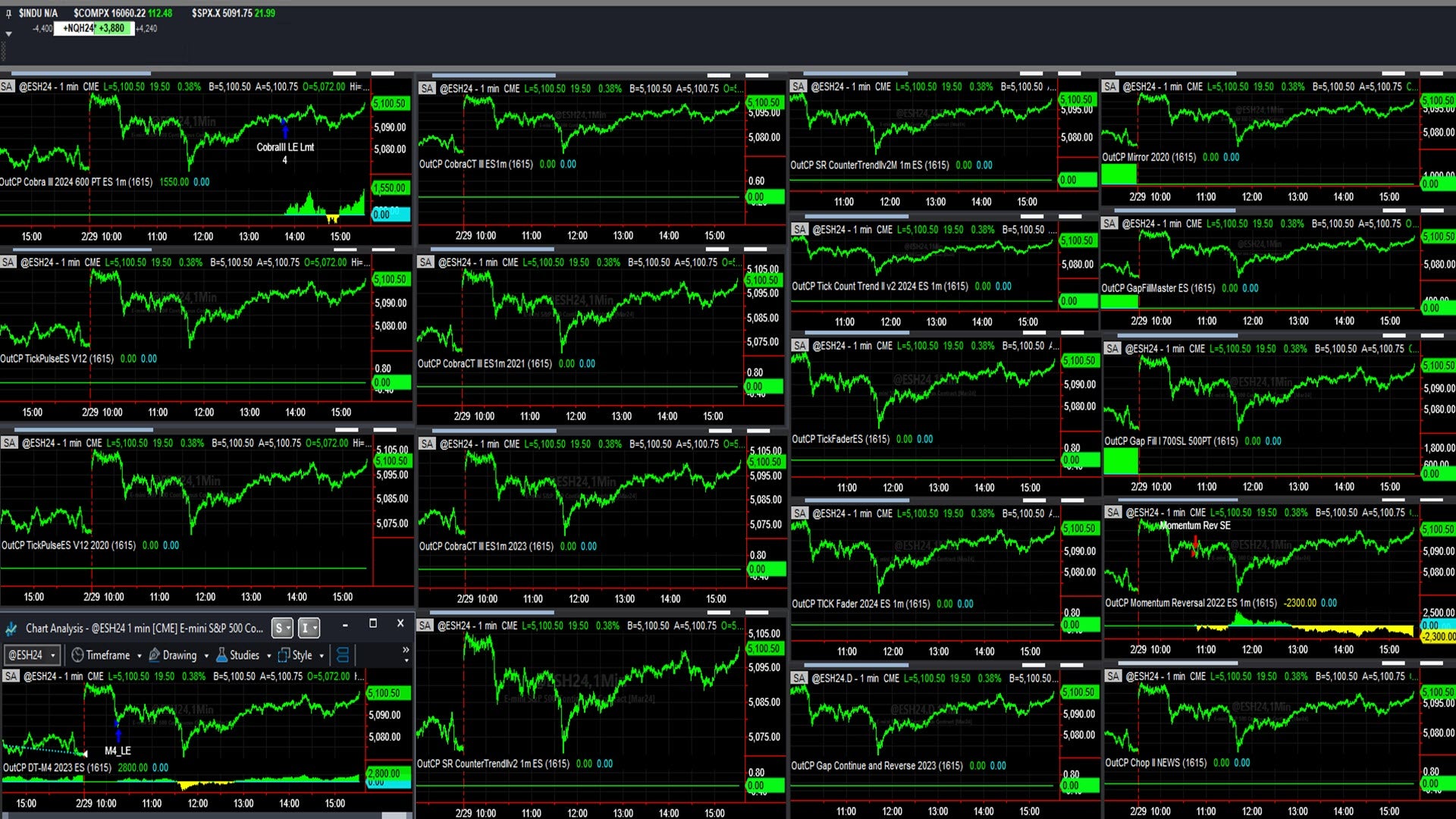Click the 2,800.00 price tag on the DT-M4 chart
Screen dimensions: 1456x819
(388, 773)
